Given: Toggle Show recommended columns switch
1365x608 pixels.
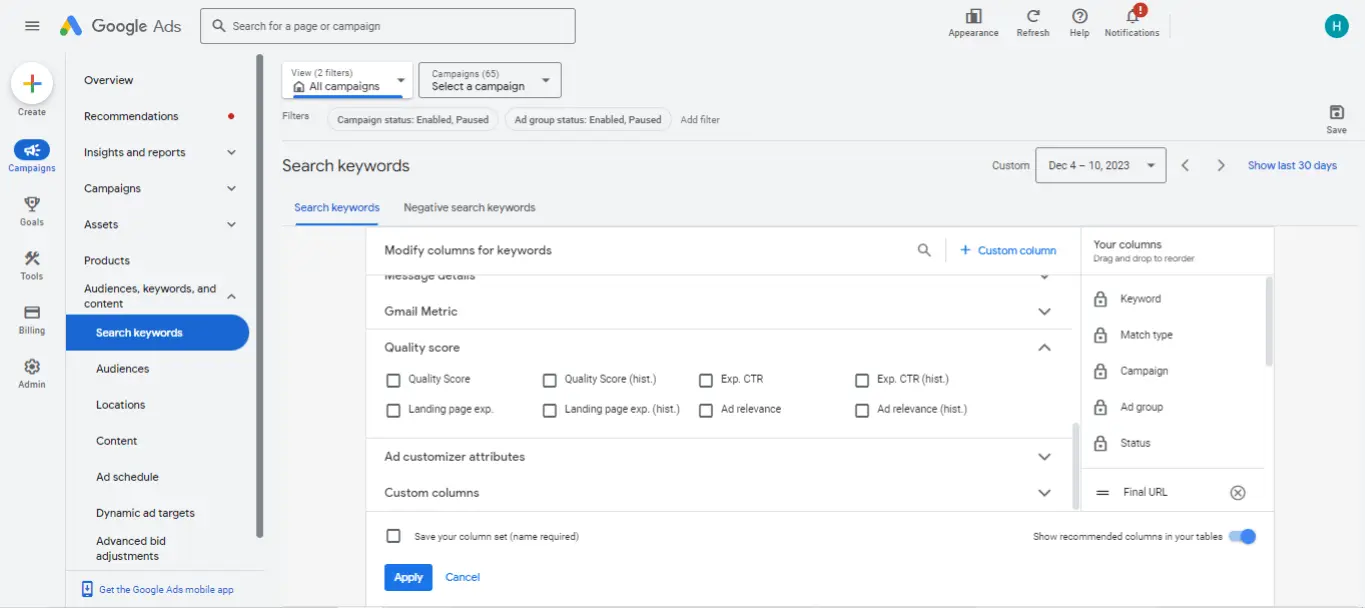Looking at the screenshot, I should click(1242, 537).
